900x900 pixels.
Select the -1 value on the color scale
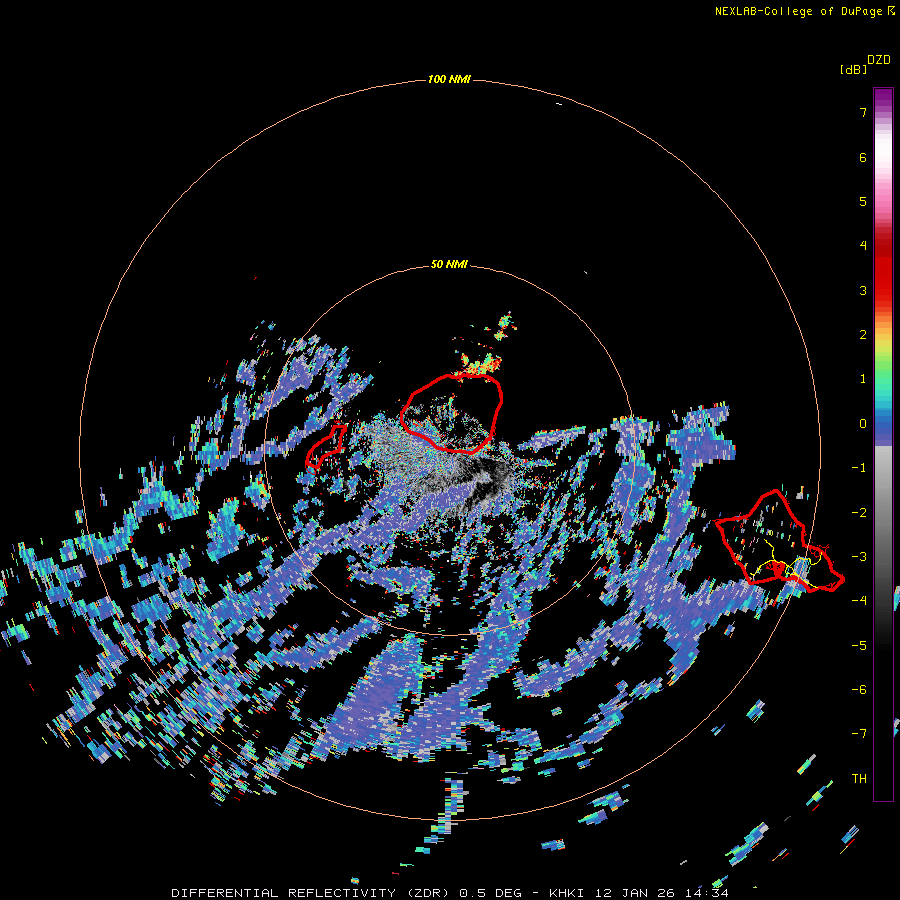point(859,468)
